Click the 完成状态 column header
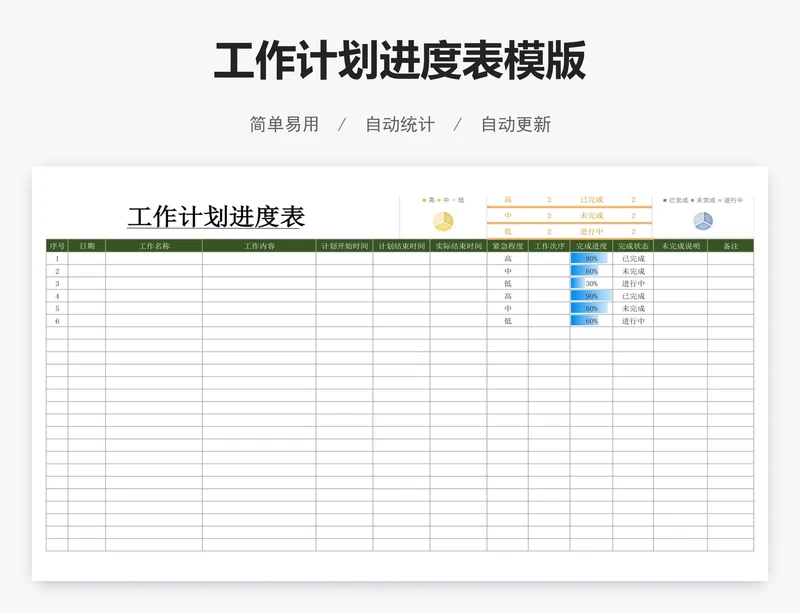Viewport: 800px width, 613px height. pos(633,246)
